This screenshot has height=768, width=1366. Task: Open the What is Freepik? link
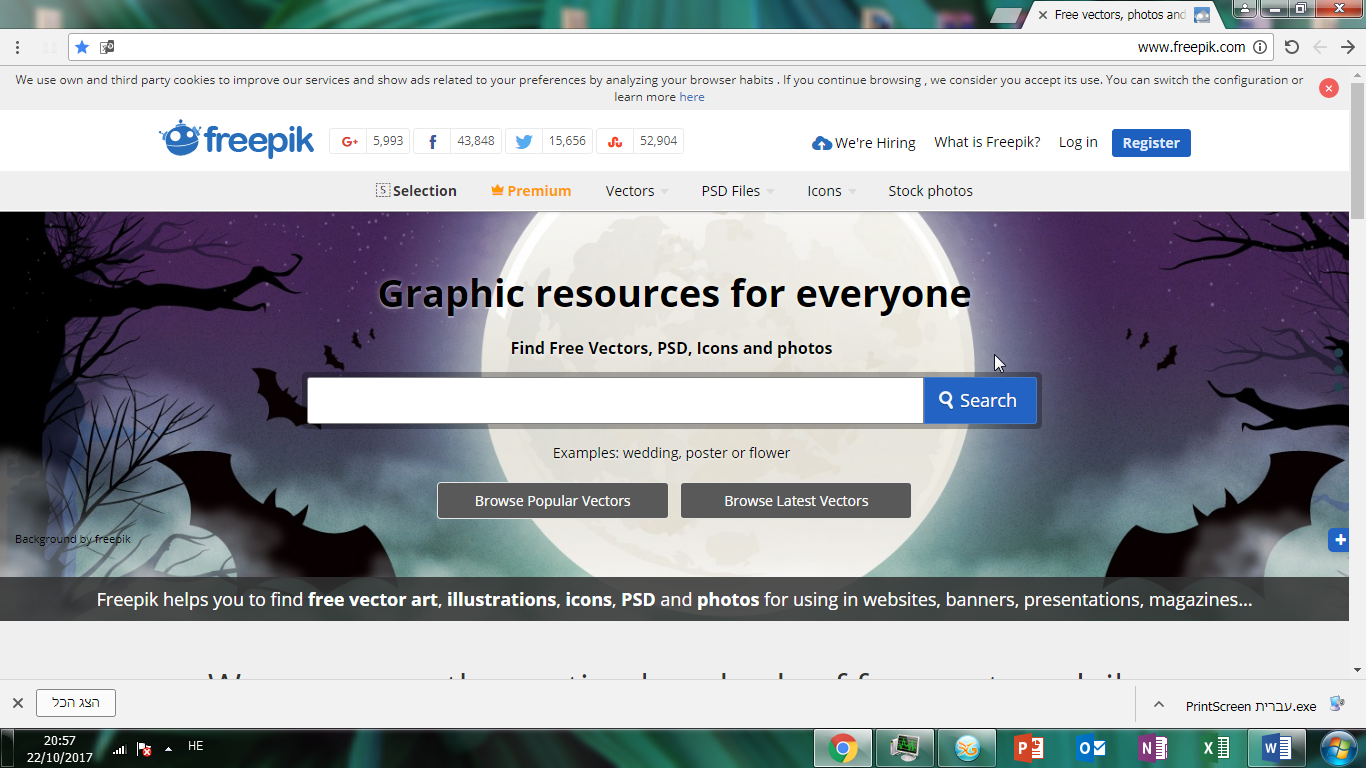point(987,142)
